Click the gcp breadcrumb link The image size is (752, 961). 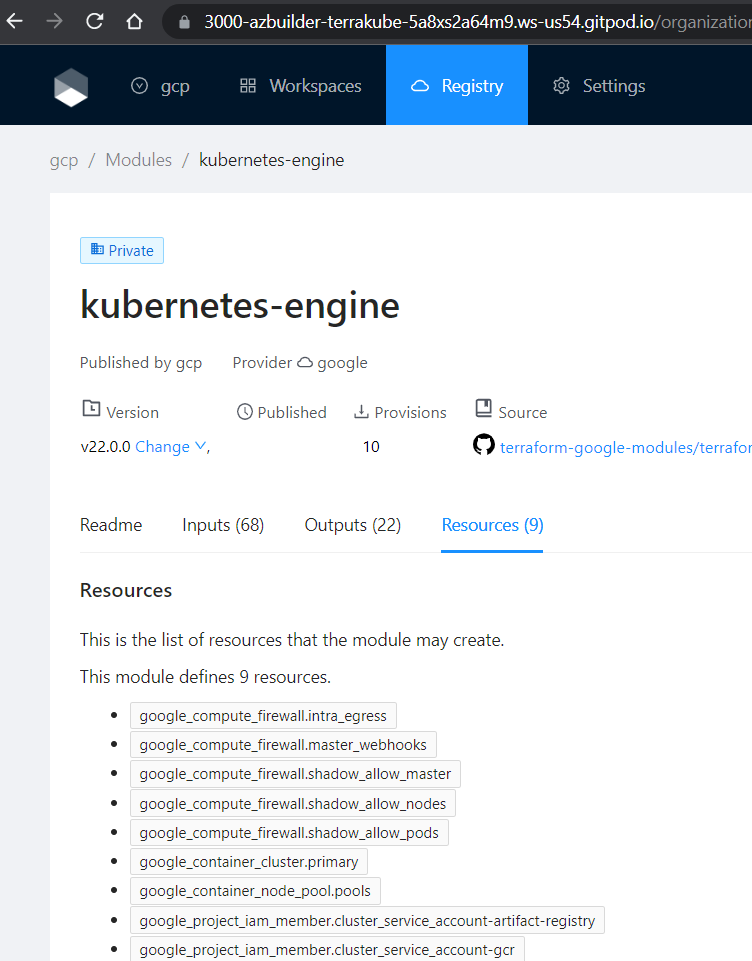(x=64, y=160)
